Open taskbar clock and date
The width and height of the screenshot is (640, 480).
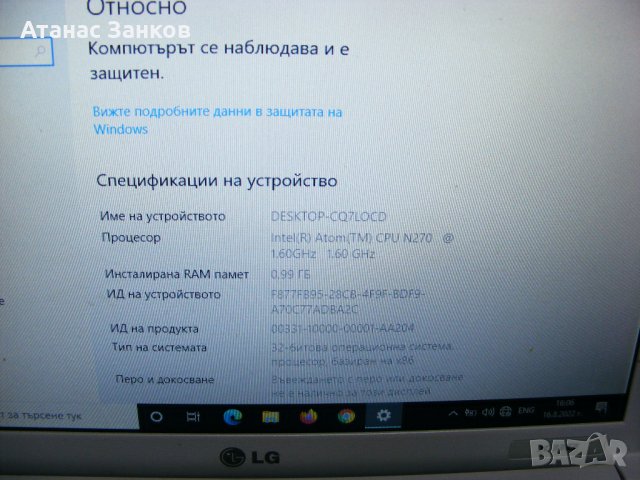point(563,409)
